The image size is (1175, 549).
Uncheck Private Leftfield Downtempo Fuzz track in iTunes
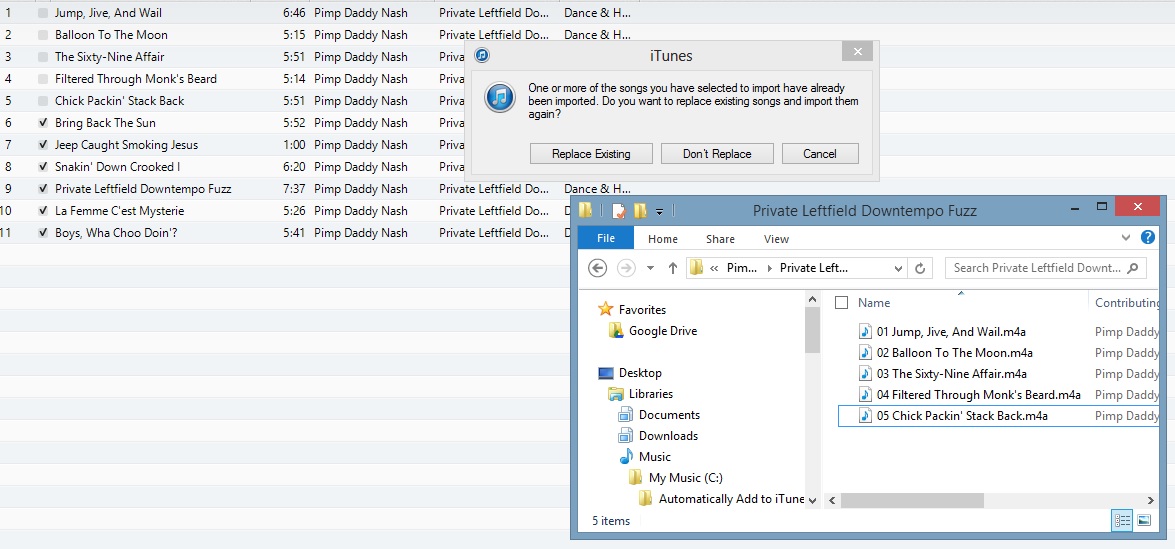click(x=43, y=189)
